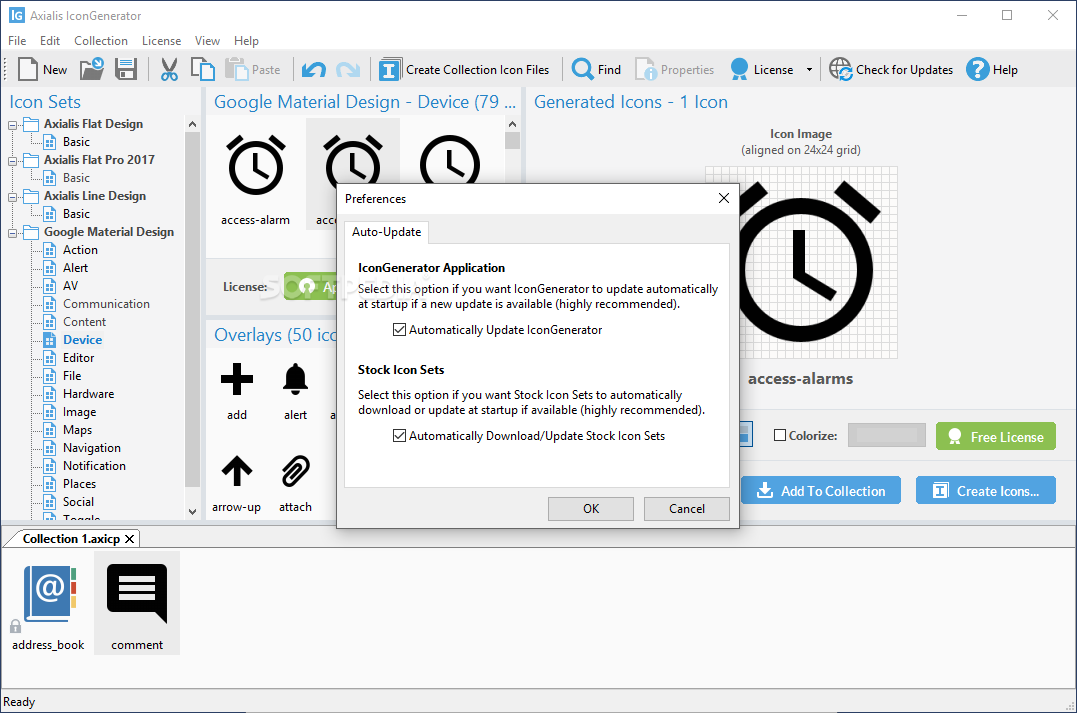Select the Alert icon set
Image resolution: width=1077 pixels, height=713 pixels.
(x=76, y=268)
